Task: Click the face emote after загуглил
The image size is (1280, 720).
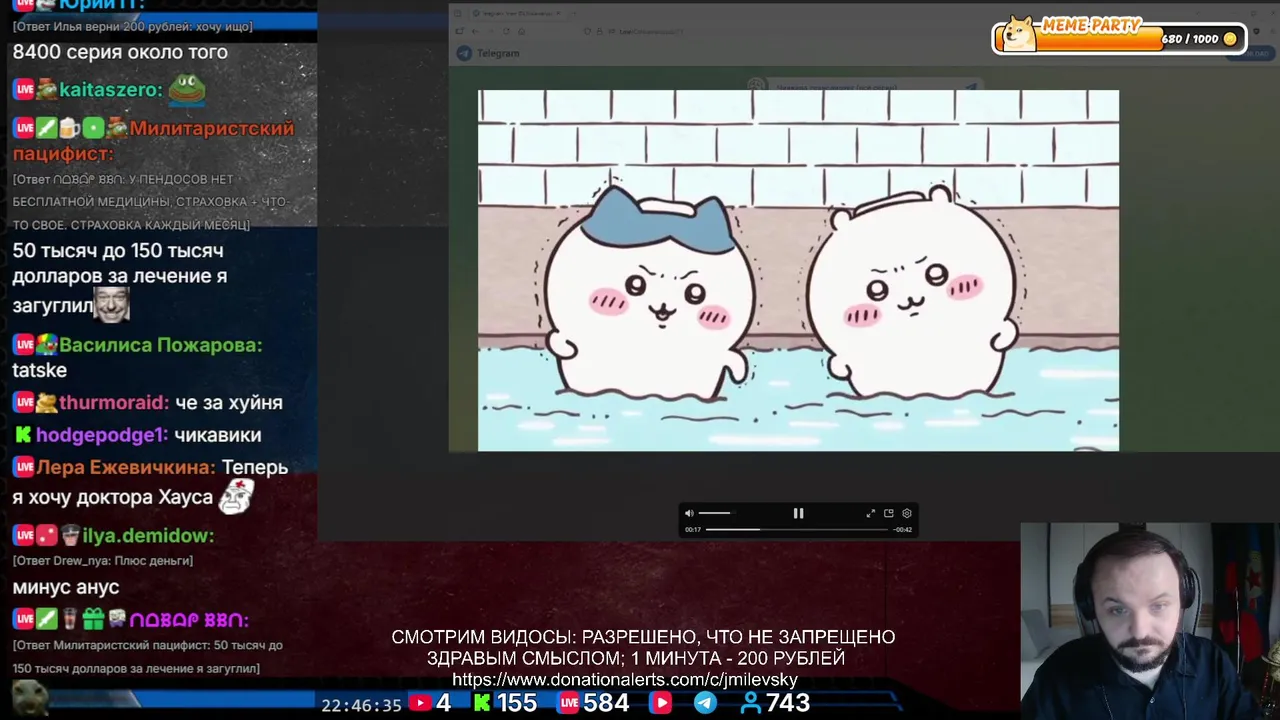Action: pos(111,304)
